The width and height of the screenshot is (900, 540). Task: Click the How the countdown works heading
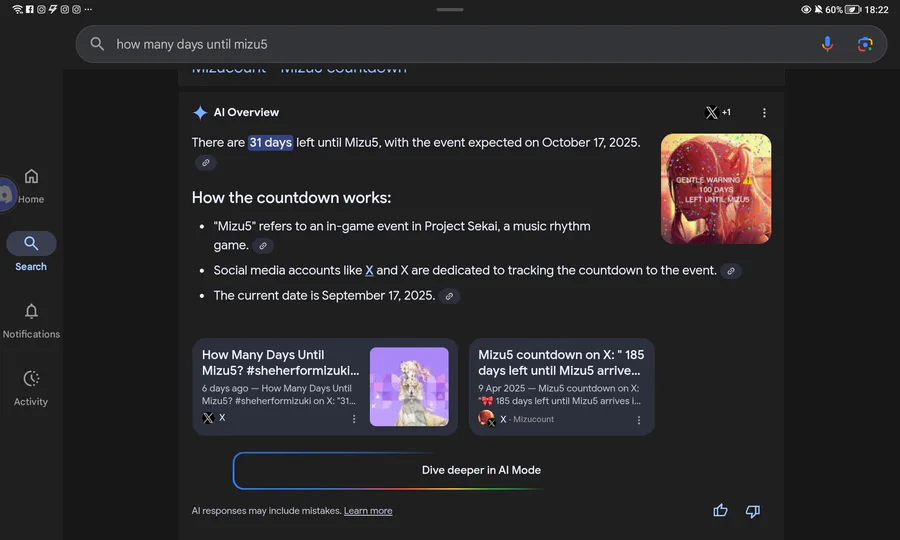(x=291, y=197)
